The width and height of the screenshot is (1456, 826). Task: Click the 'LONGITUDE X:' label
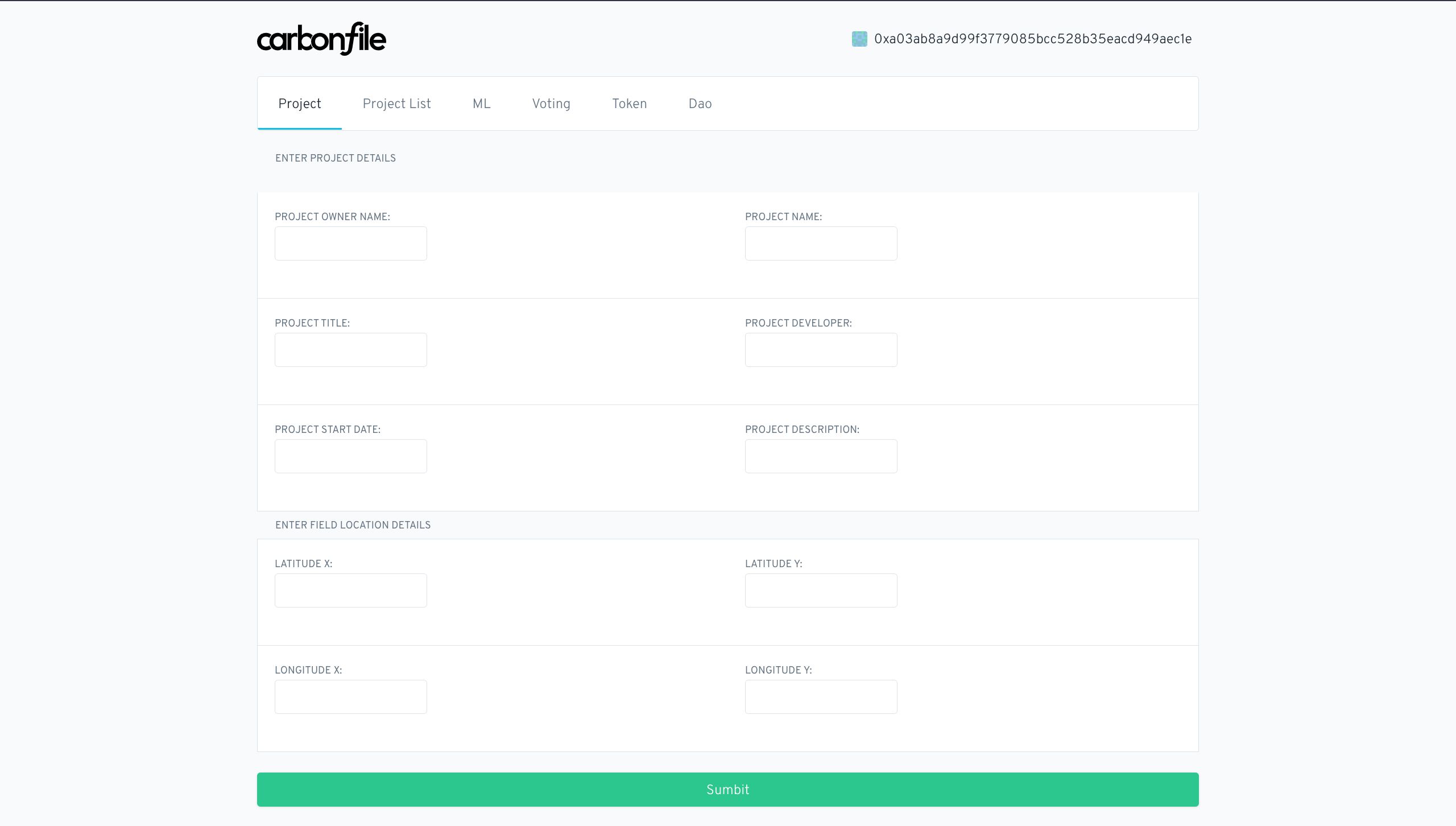pyautogui.click(x=308, y=670)
